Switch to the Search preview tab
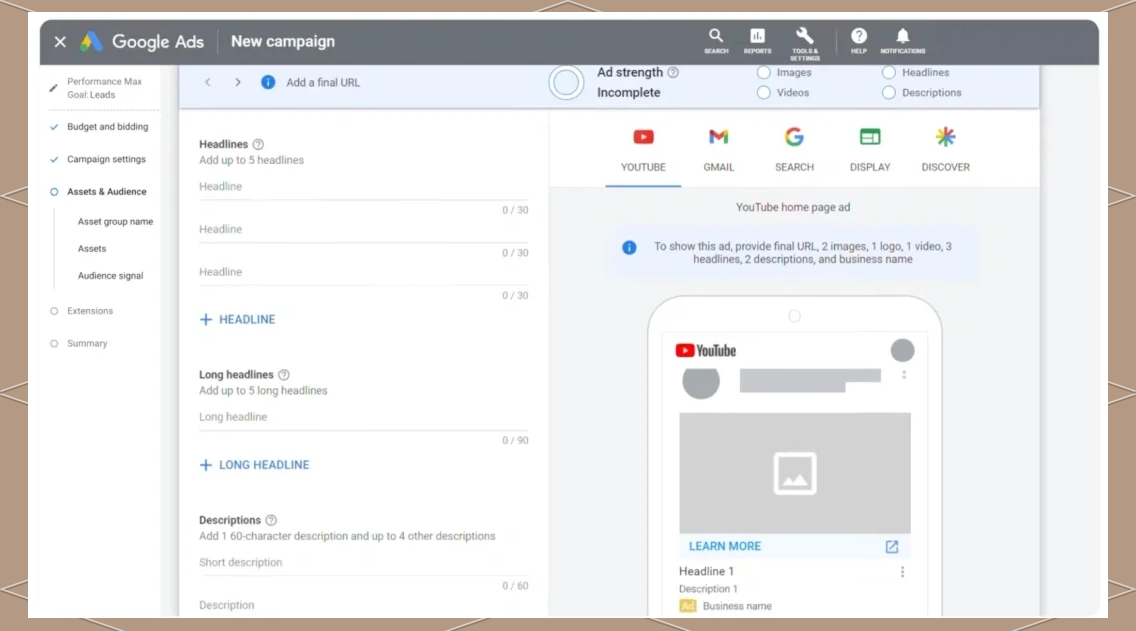 [794, 151]
